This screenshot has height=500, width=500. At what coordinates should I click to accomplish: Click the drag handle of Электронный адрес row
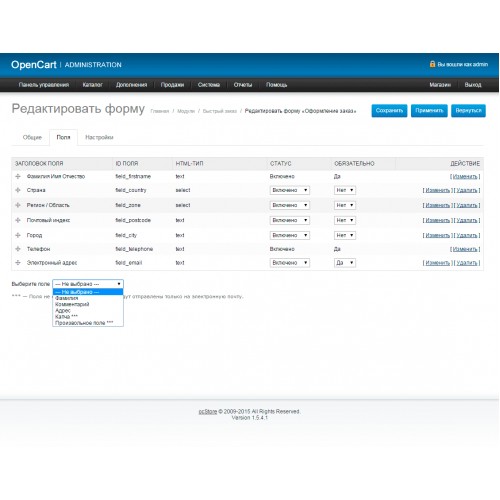click(x=18, y=262)
